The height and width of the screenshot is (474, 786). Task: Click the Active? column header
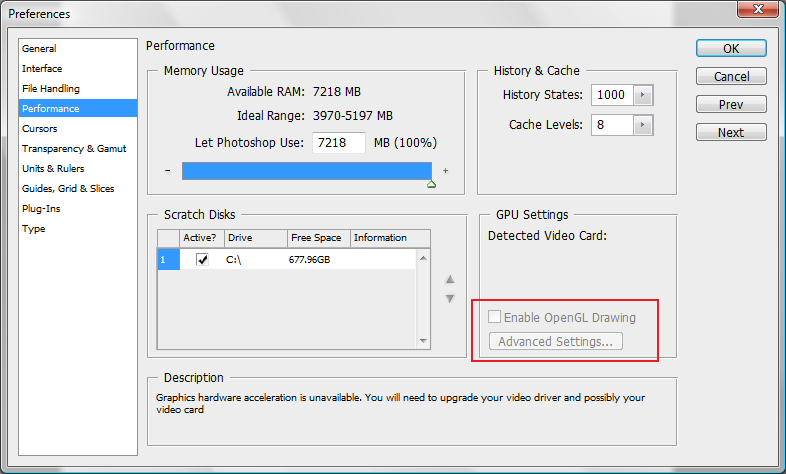point(202,238)
